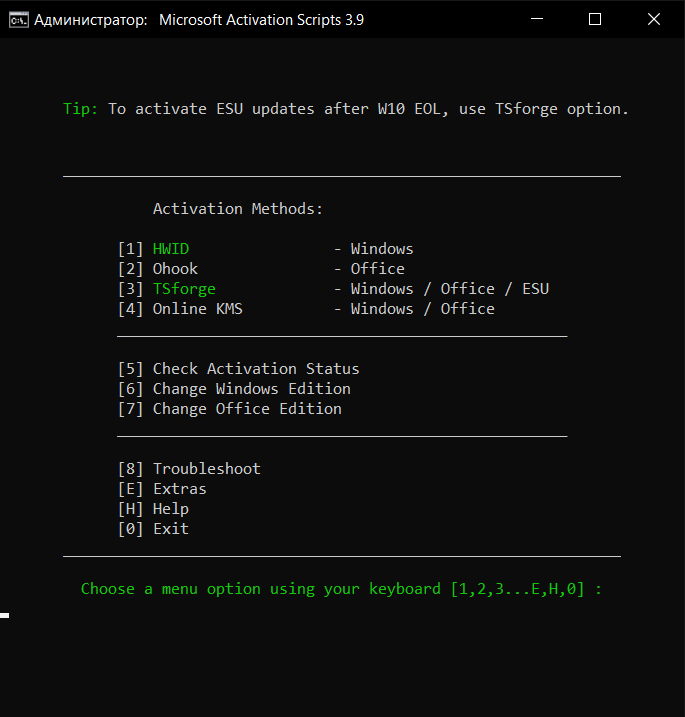This screenshot has height=717, width=685.
Task: Click 'Windows / Office' beside Online KMS
Action: (x=423, y=309)
